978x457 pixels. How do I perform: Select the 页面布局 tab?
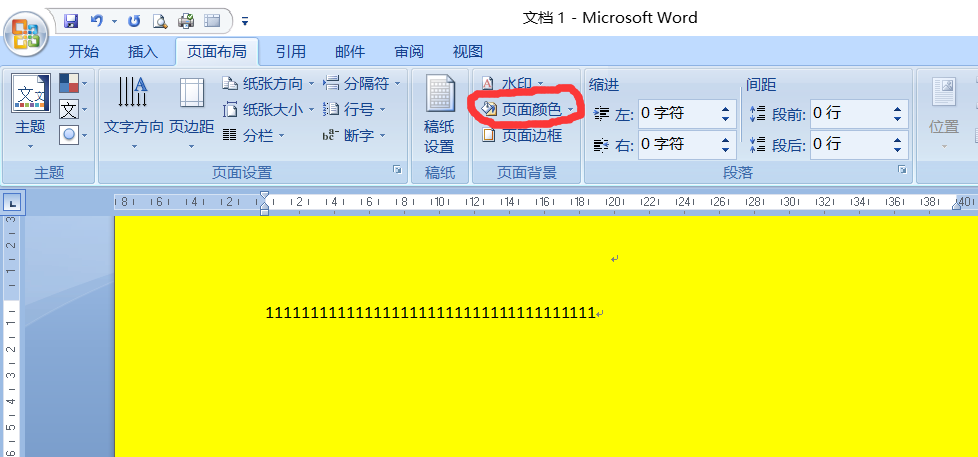click(217, 52)
